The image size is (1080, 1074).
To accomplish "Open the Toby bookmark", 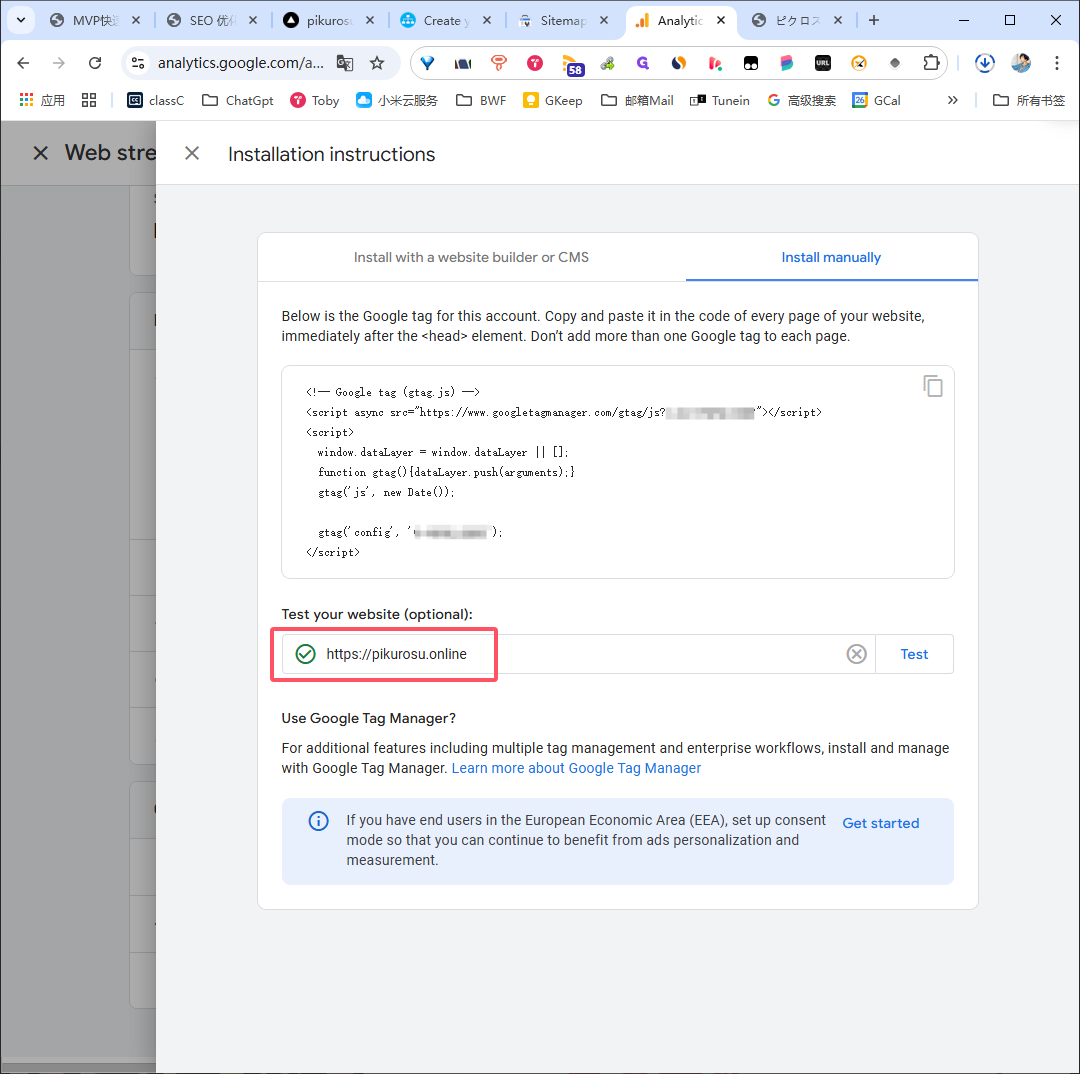I will point(315,101).
